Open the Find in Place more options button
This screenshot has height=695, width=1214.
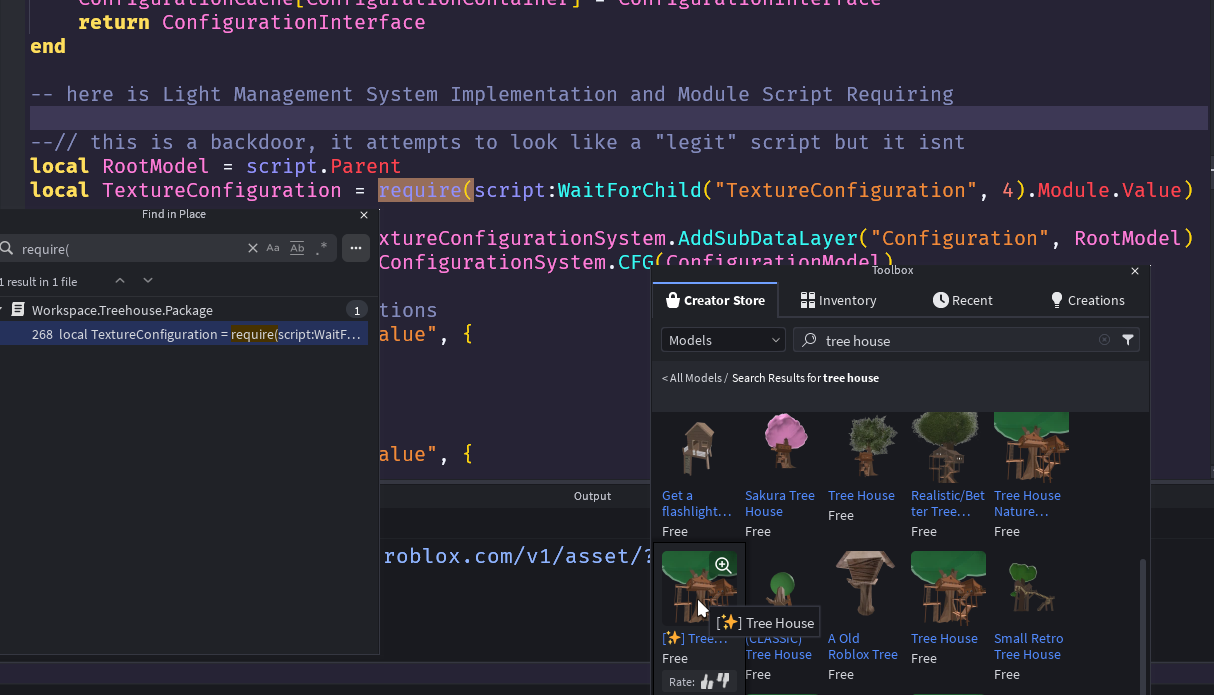pyautogui.click(x=356, y=248)
